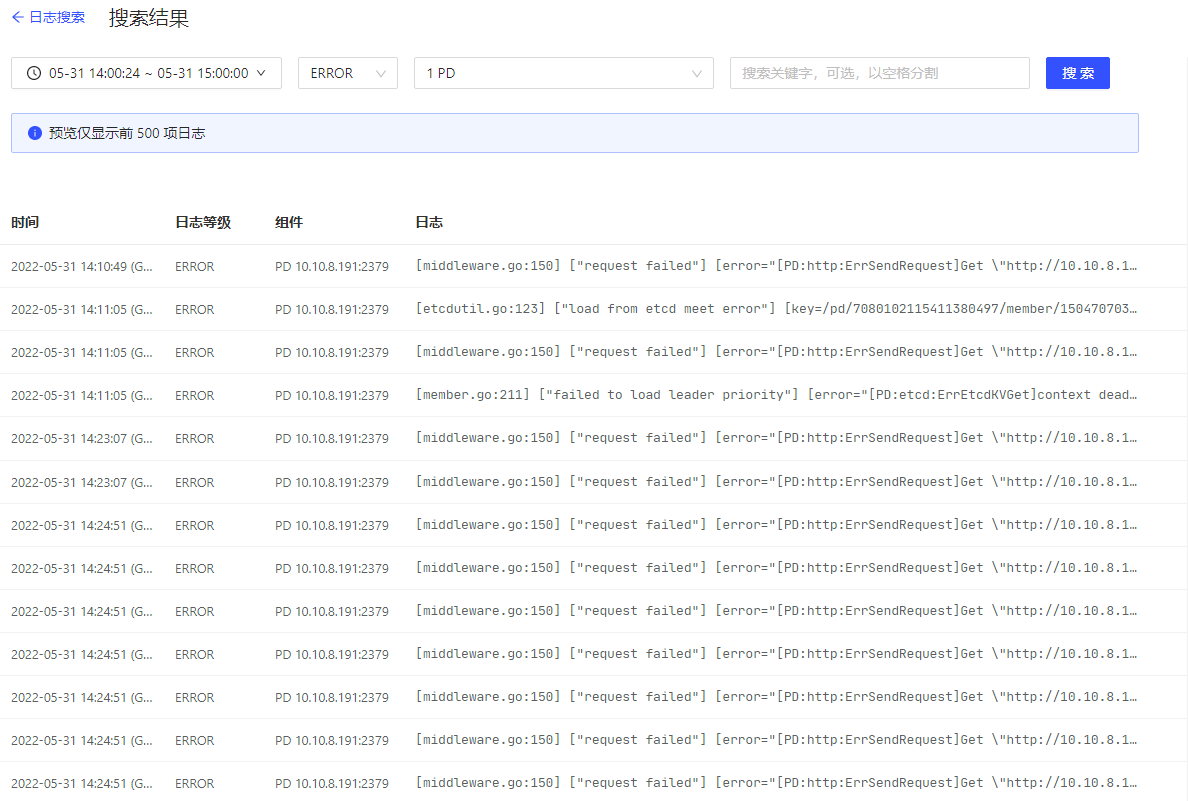The height and width of the screenshot is (801, 1188).
Task: Select the etcdutil.go:123 log entry
Action: (776, 309)
